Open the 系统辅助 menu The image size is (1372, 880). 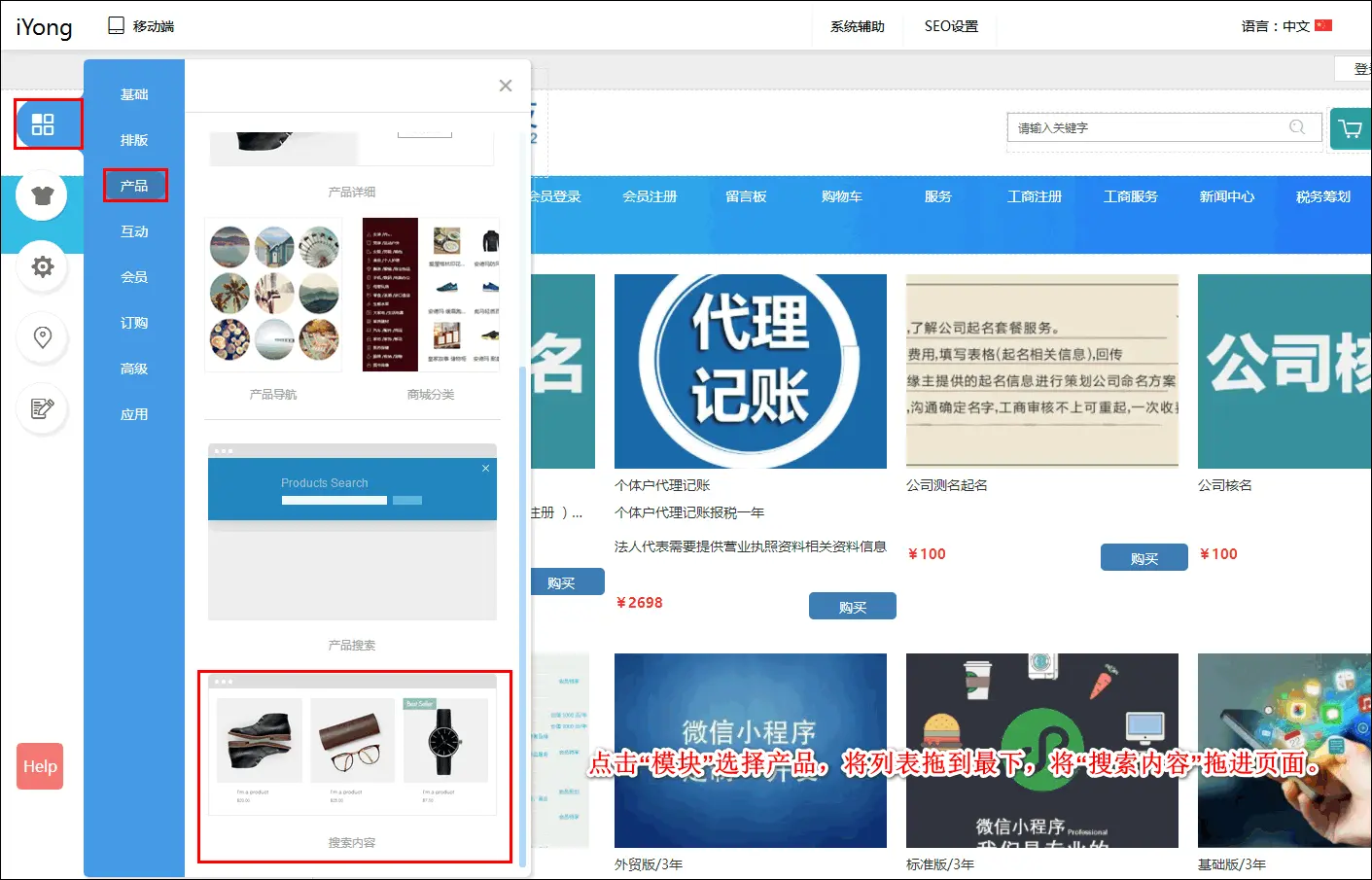click(x=857, y=26)
